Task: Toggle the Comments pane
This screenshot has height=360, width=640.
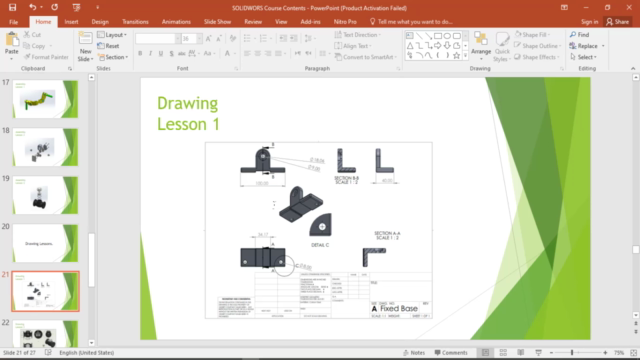Action: click(451, 353)
